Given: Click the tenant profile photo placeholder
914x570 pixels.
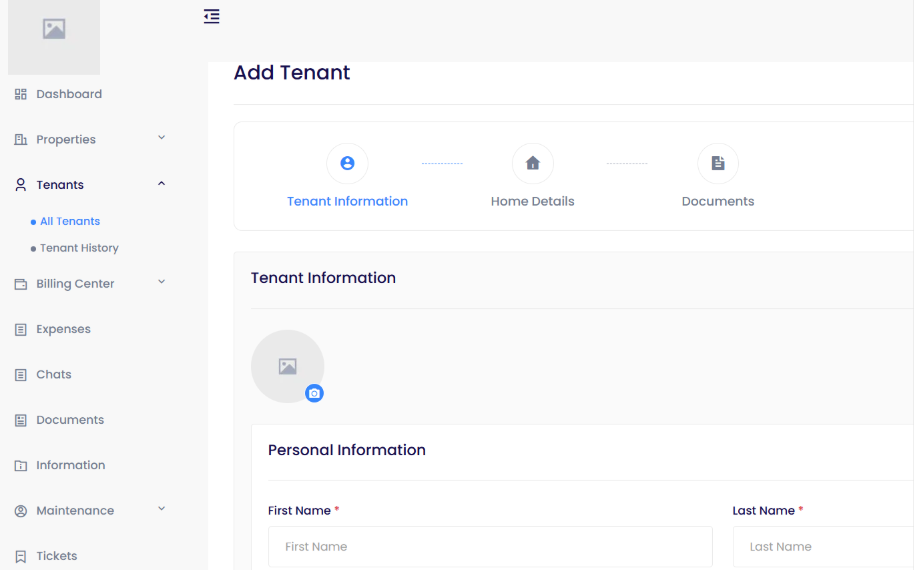Looking at the screenshot, I should (x=287, y=366).
